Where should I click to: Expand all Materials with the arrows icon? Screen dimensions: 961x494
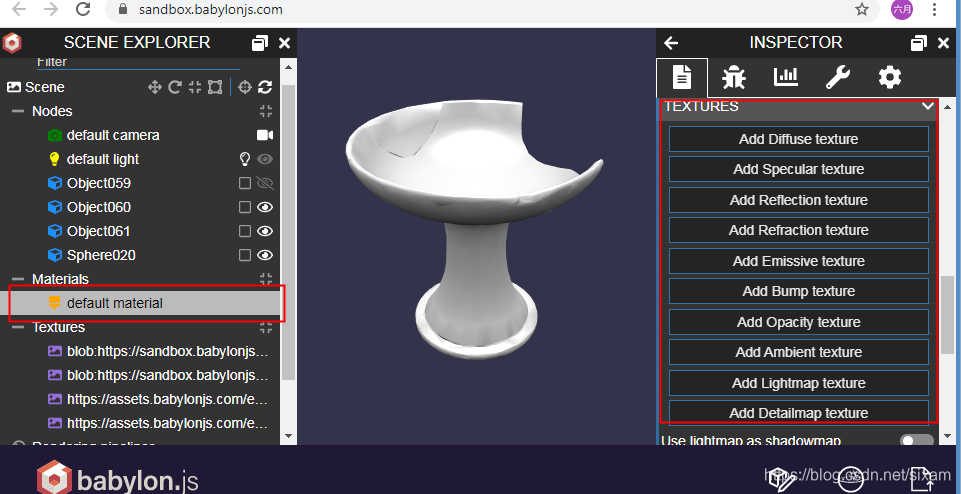[x=265, y=279]
